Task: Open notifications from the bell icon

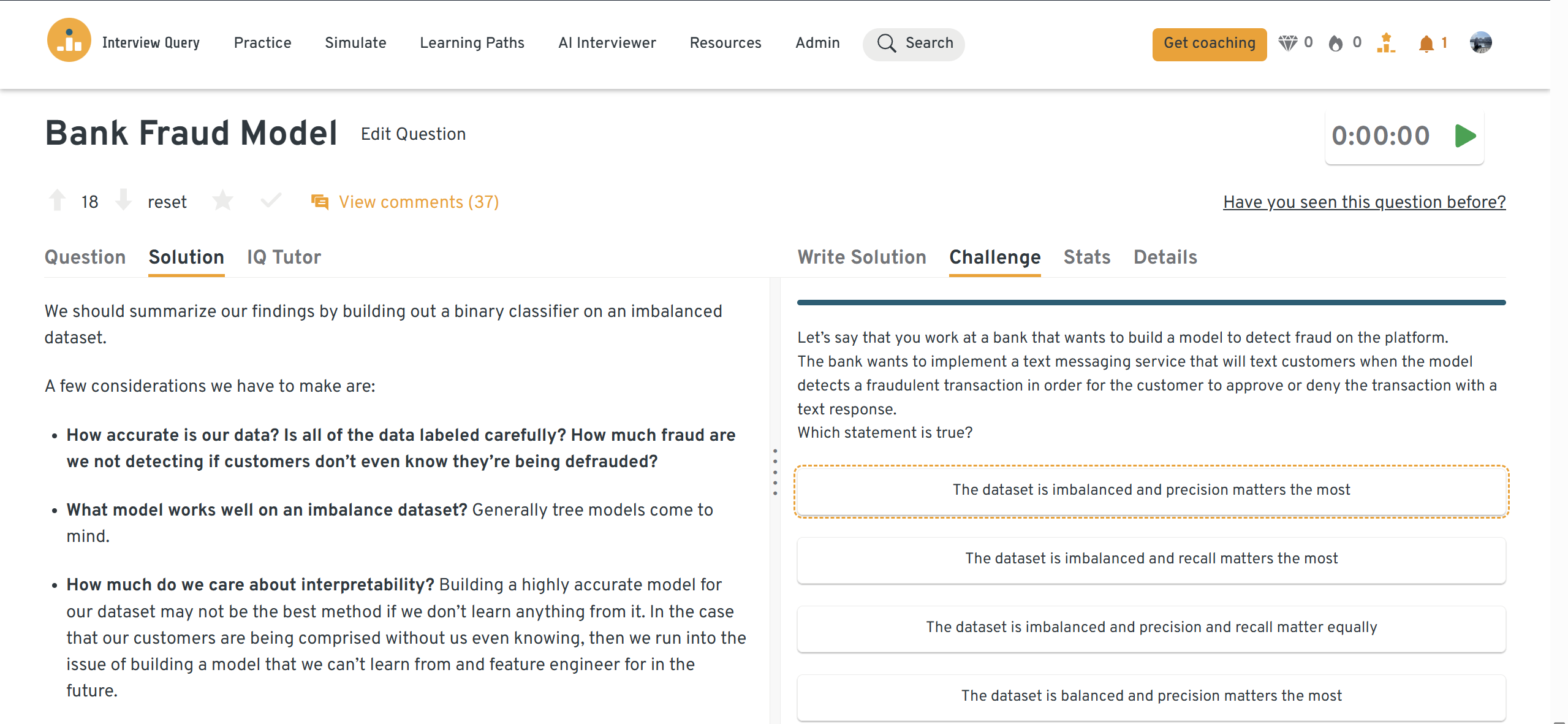Action: 1426,44
